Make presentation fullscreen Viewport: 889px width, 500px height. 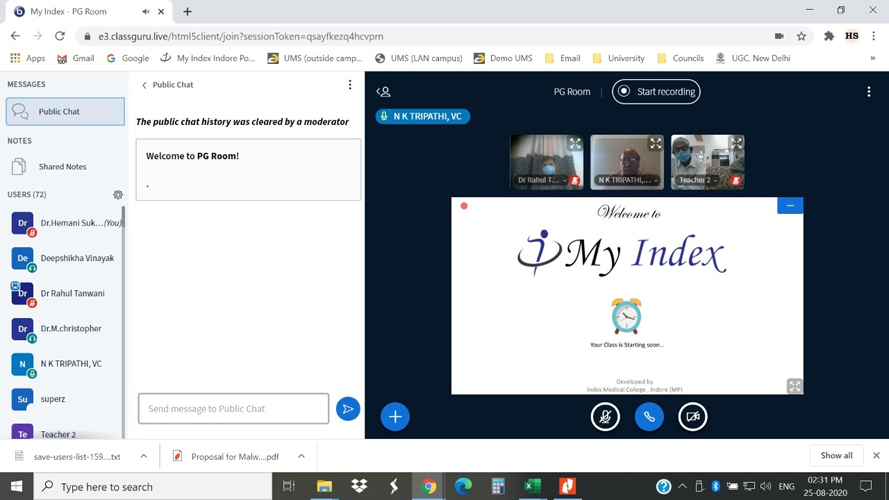[x=795, y=386]
